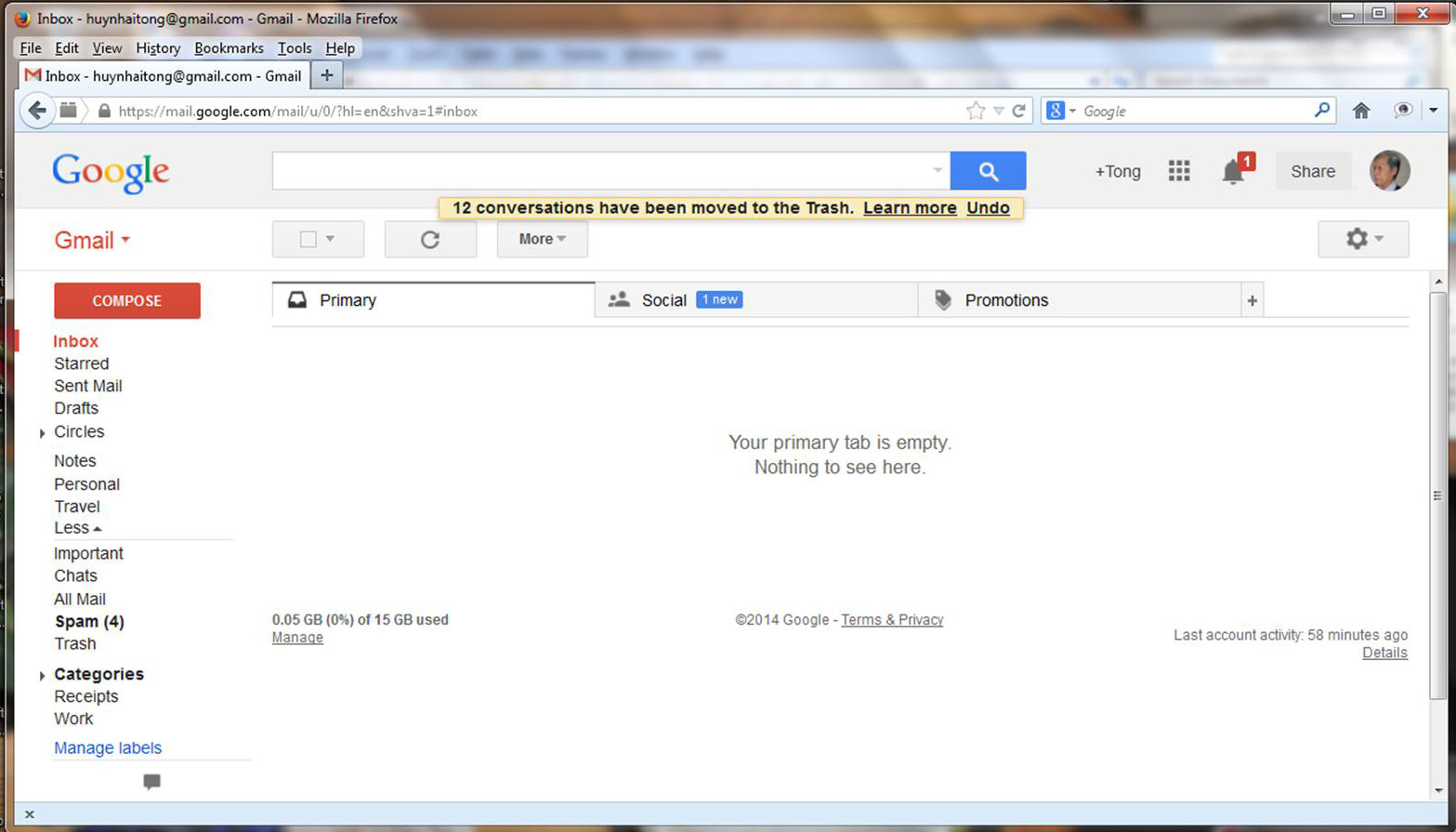This screenshot has width=1456, height=832.
Task: Open the Help menu
Action: (340, 48)
